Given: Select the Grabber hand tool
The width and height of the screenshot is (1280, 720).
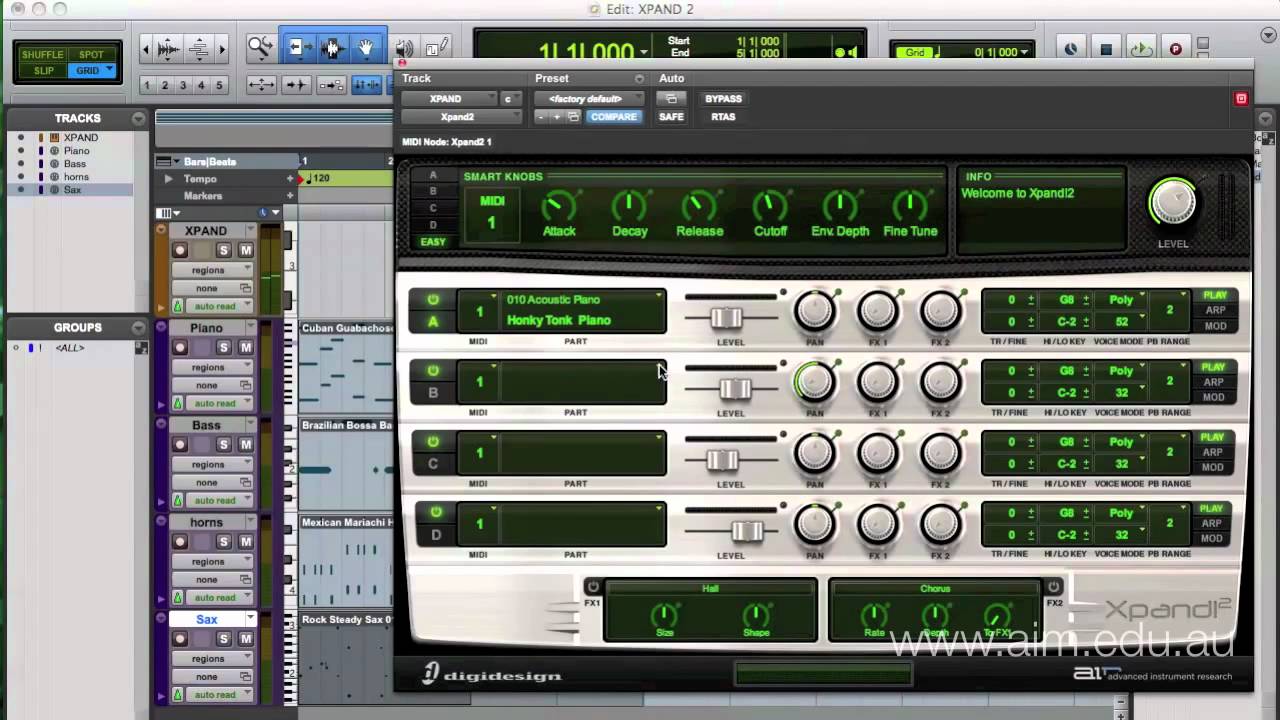Looking at the screenshot, I should pyautogui.click(x=367, y=47).
